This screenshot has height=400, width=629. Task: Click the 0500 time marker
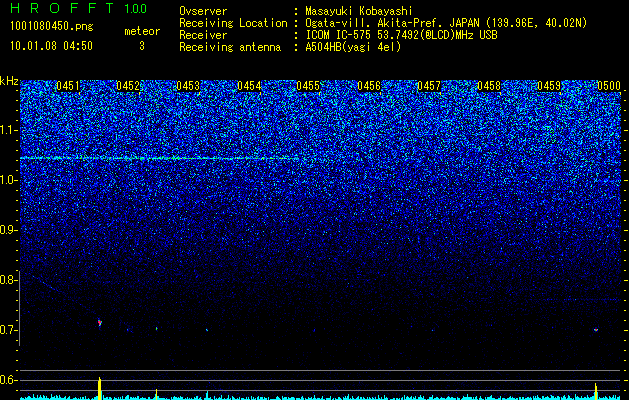609,86
